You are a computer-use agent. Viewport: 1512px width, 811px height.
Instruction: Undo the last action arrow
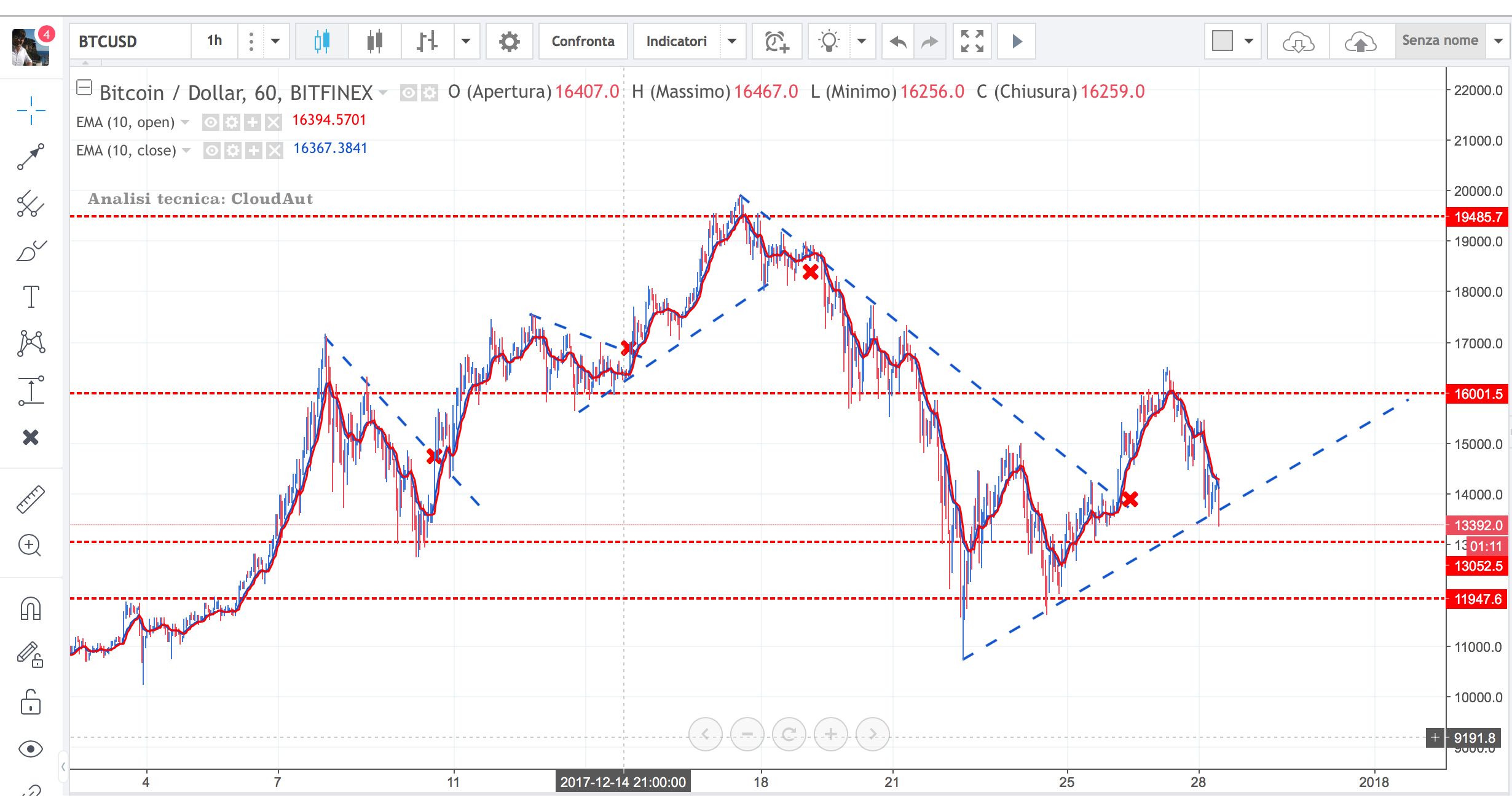coord(898,41)
